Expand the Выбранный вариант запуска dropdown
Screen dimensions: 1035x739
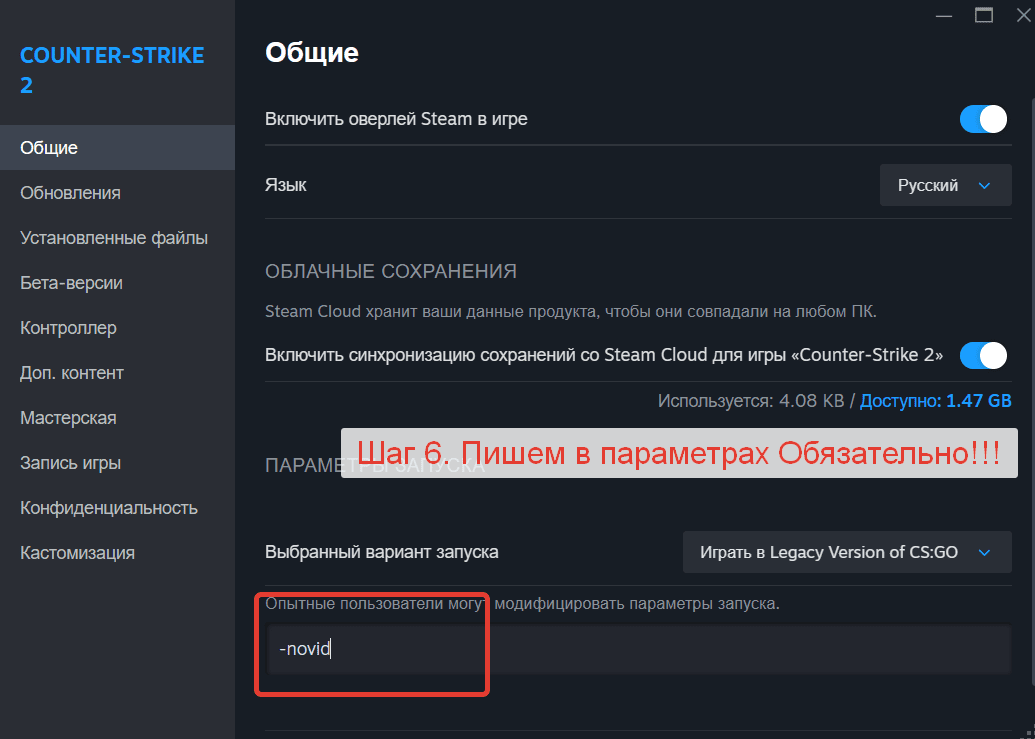846,552
